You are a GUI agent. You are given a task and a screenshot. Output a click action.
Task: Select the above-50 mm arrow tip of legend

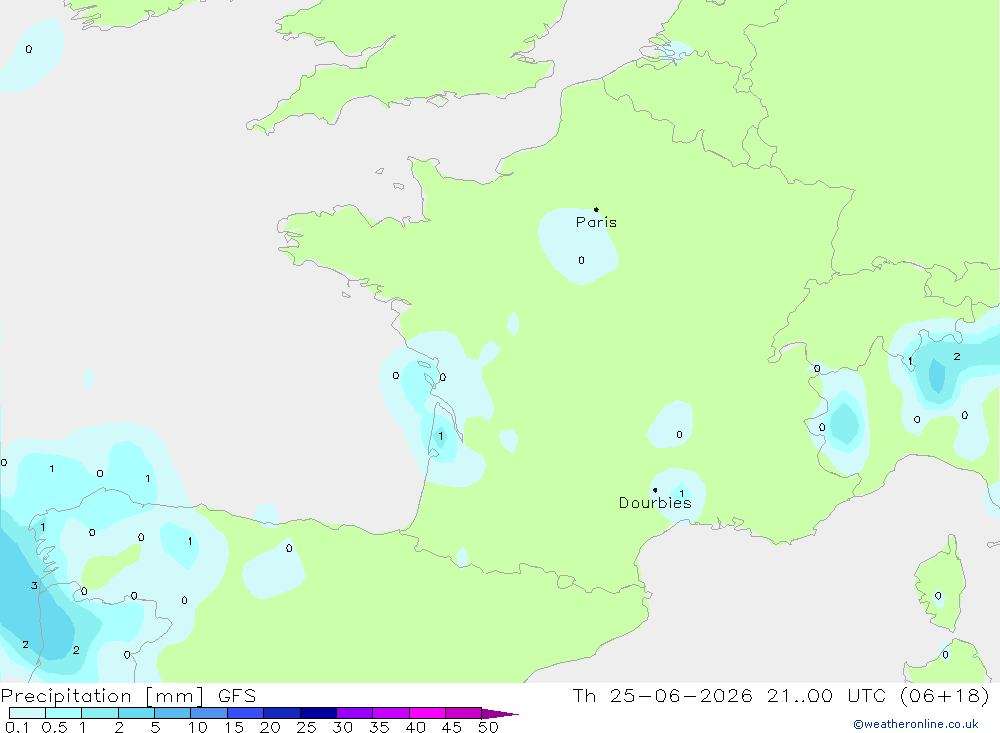(500, 713)
